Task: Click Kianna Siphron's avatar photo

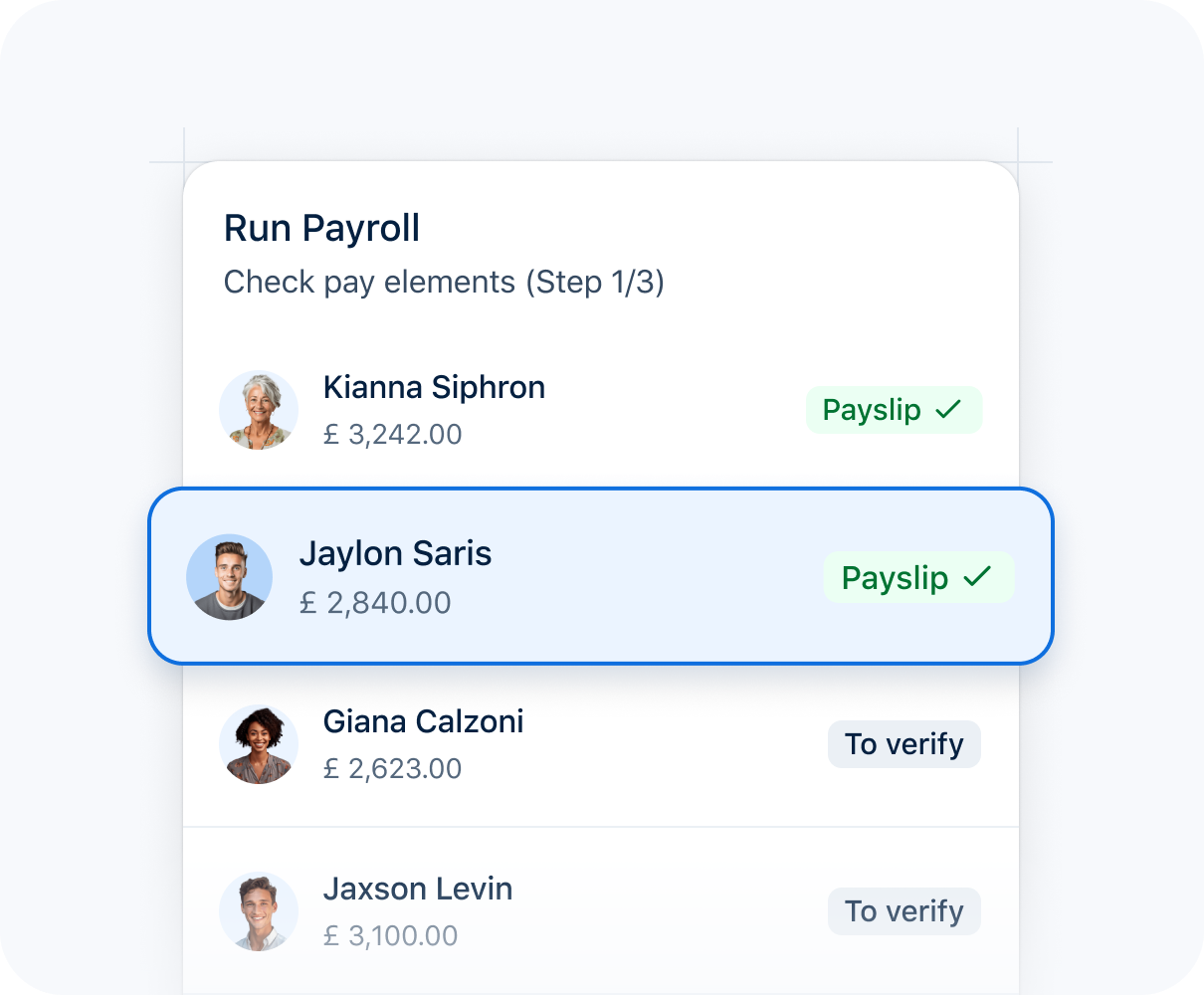Action: pos(259,410)
